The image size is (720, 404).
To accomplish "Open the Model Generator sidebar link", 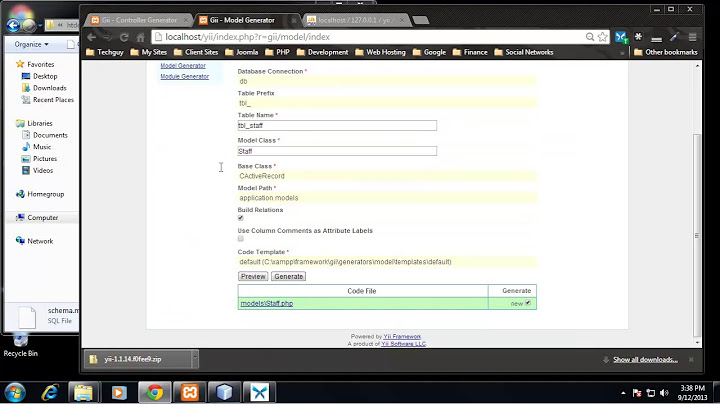I will (183, 66).
